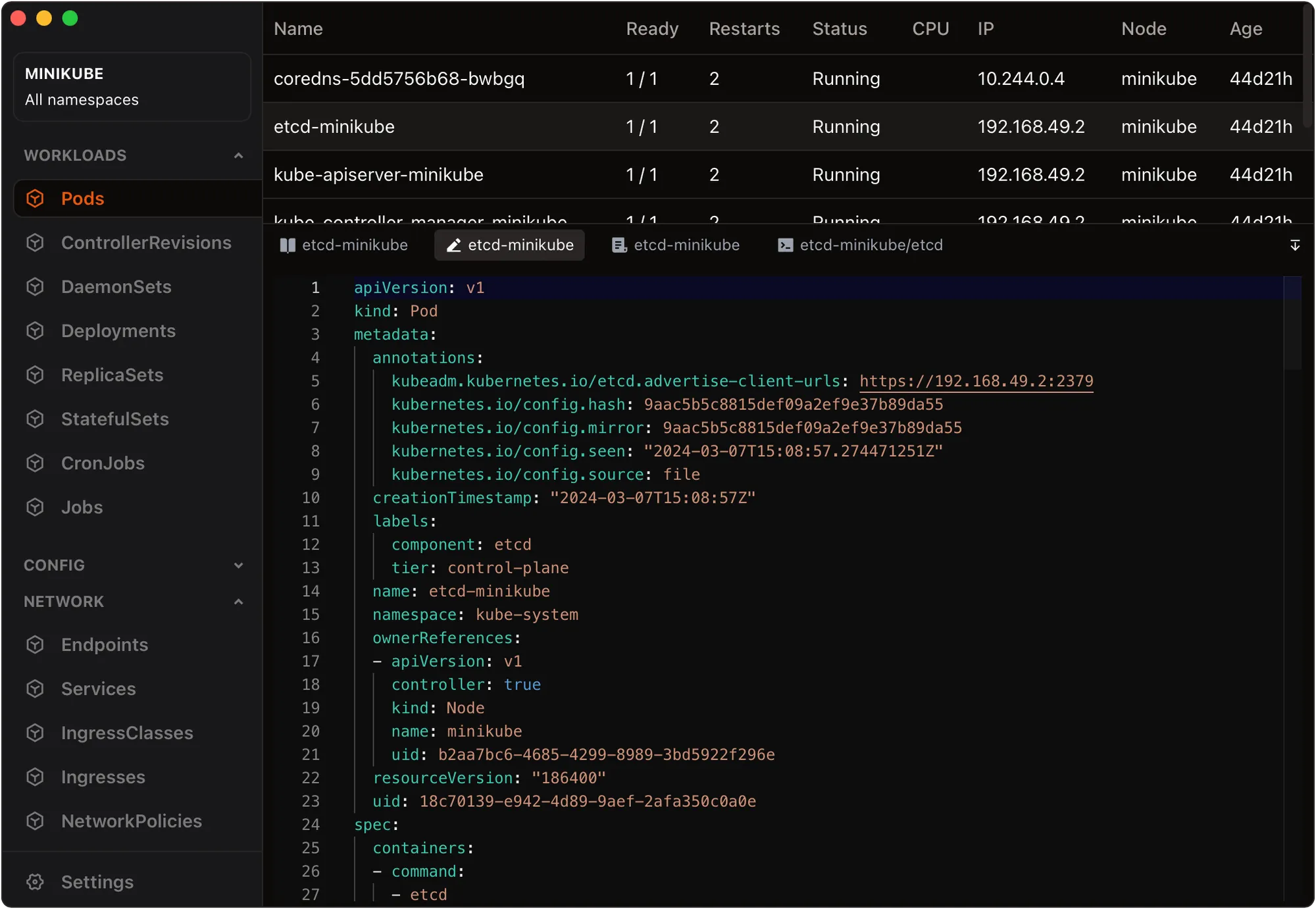The height and width of the screenshot is (909, 1316).
Task: Click the editor minimap scrollbar
Action: 1292,323
